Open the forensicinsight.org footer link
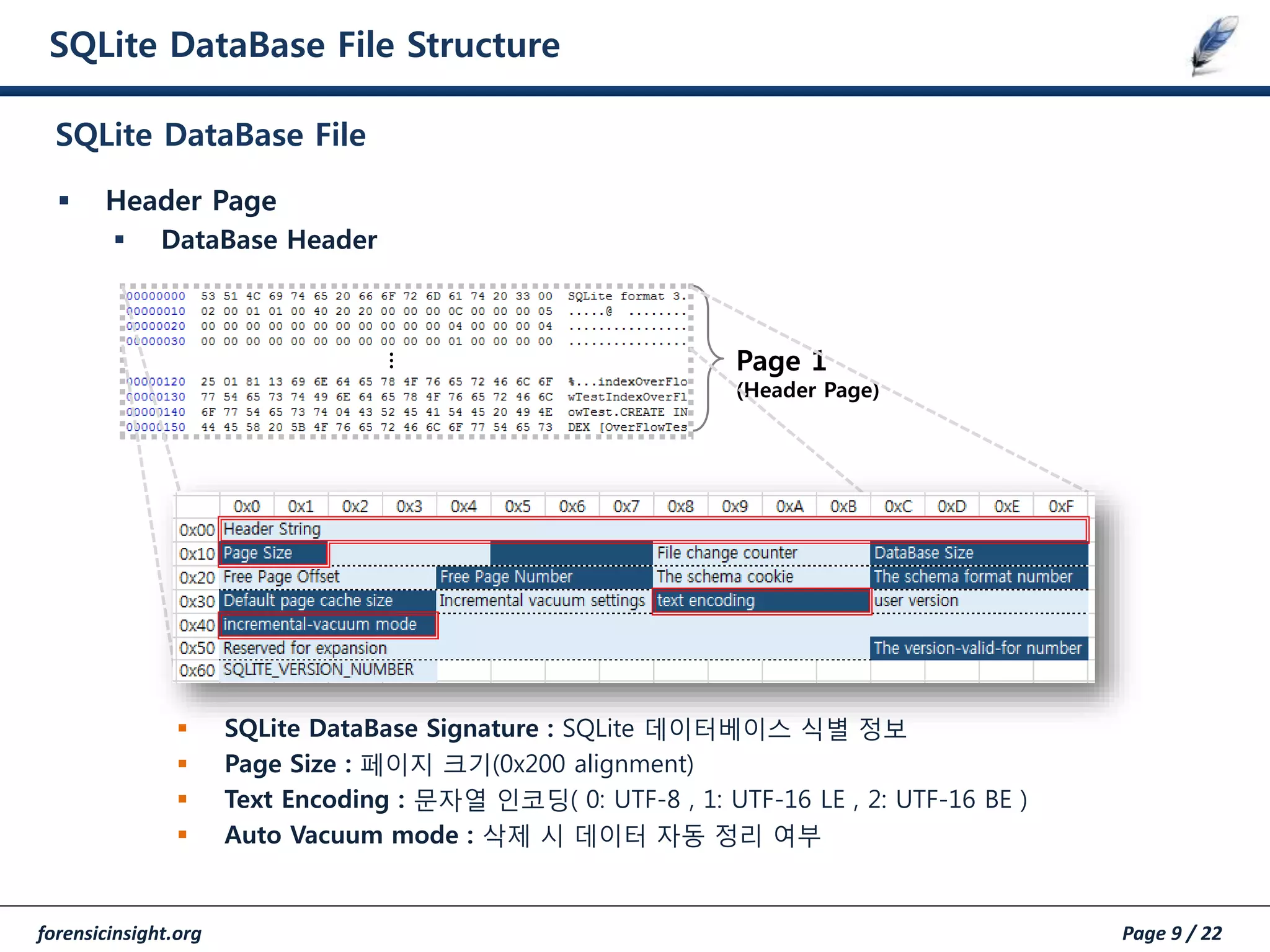The height and width of the screenshot is (952, 1270). 119,933
